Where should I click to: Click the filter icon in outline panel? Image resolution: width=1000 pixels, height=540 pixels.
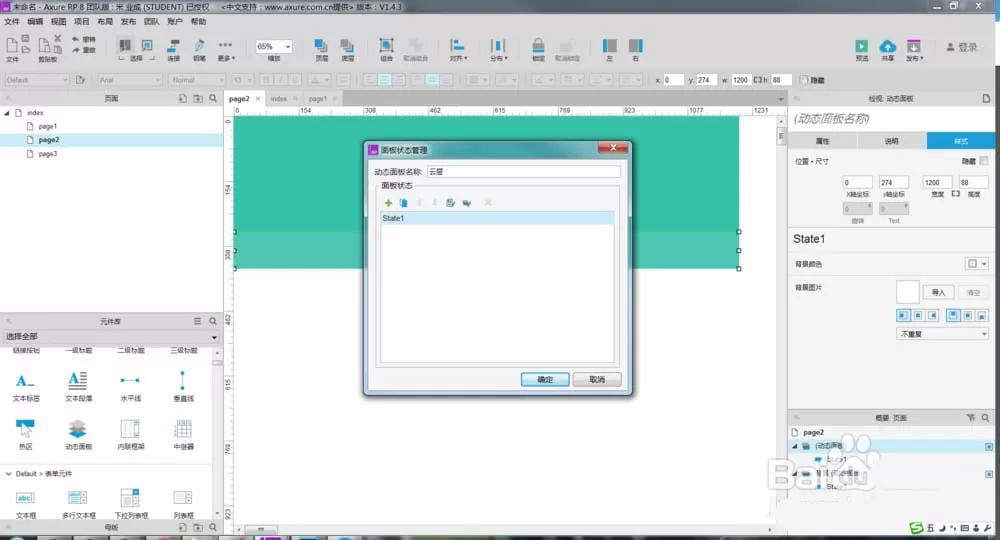(x=971, y=418)
